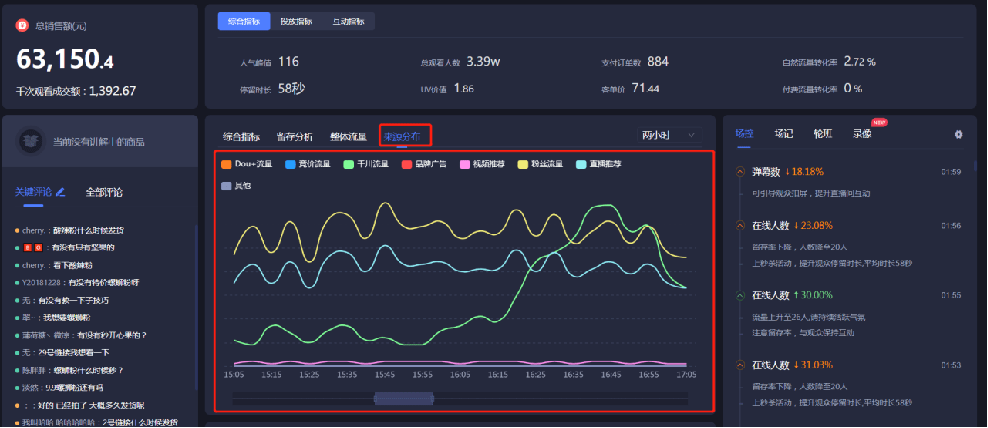Image resolution: width=988 pixels, height=428 pixels.
Task: Click the green up-trend icon for 在线人数 30.00%
Action: pyautogui.click(x=740, y=295)
